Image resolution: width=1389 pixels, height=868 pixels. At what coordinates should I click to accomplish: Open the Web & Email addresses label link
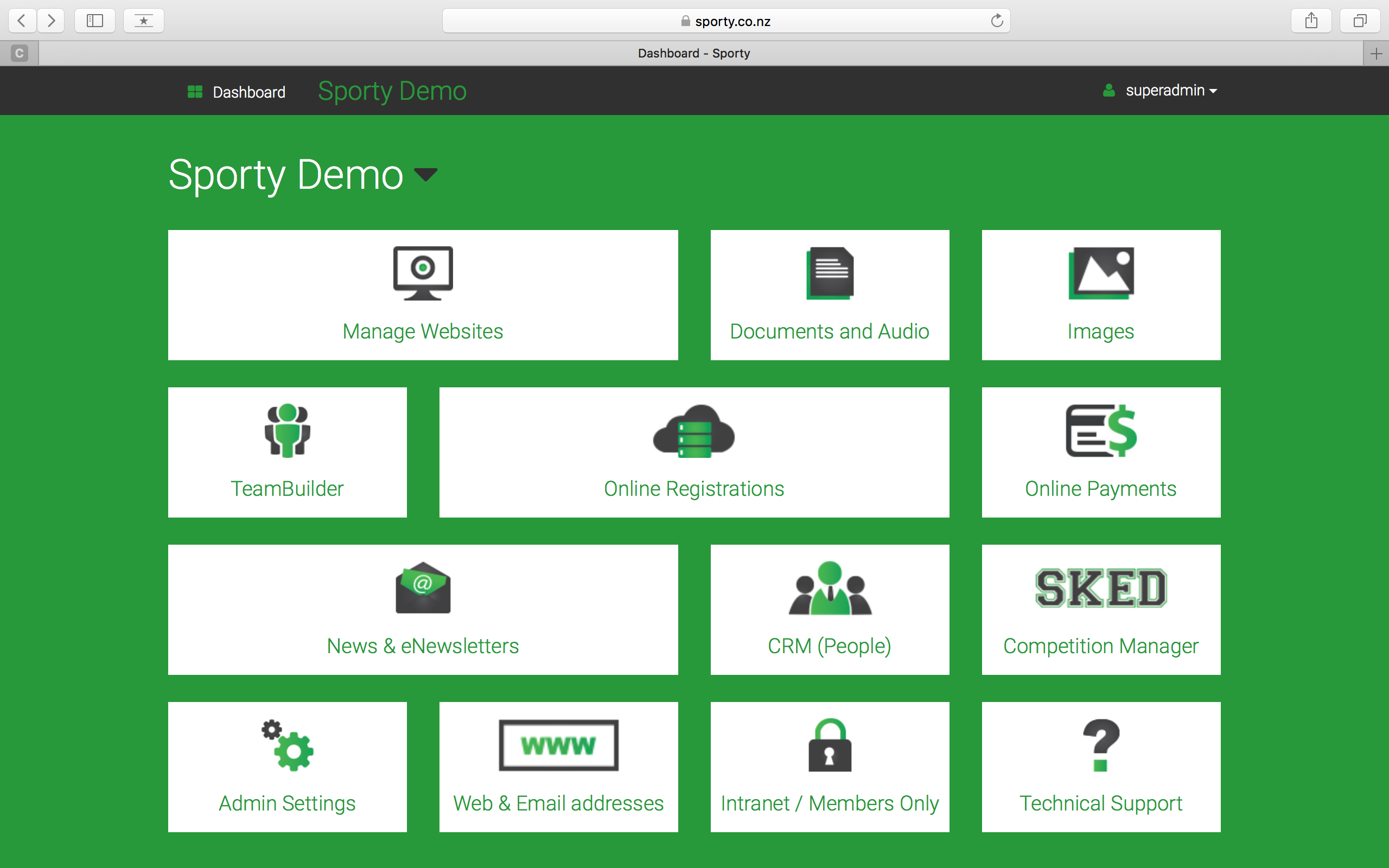(x=558, y=803)
